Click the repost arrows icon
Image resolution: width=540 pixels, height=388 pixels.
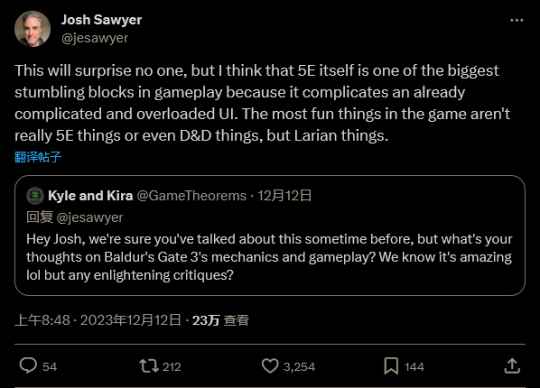149,366
